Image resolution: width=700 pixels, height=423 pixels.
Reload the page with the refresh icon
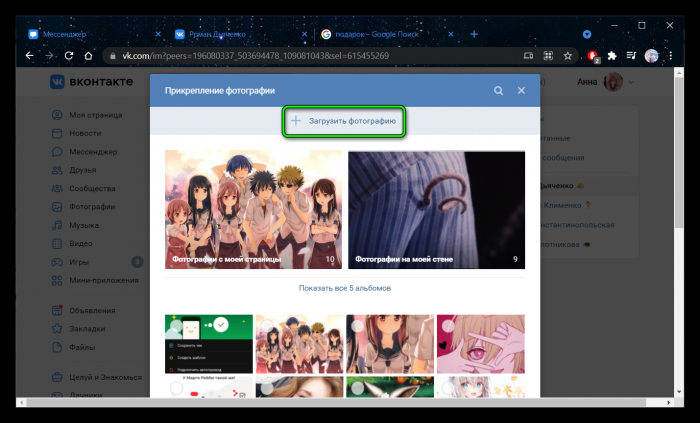point(69,56)
